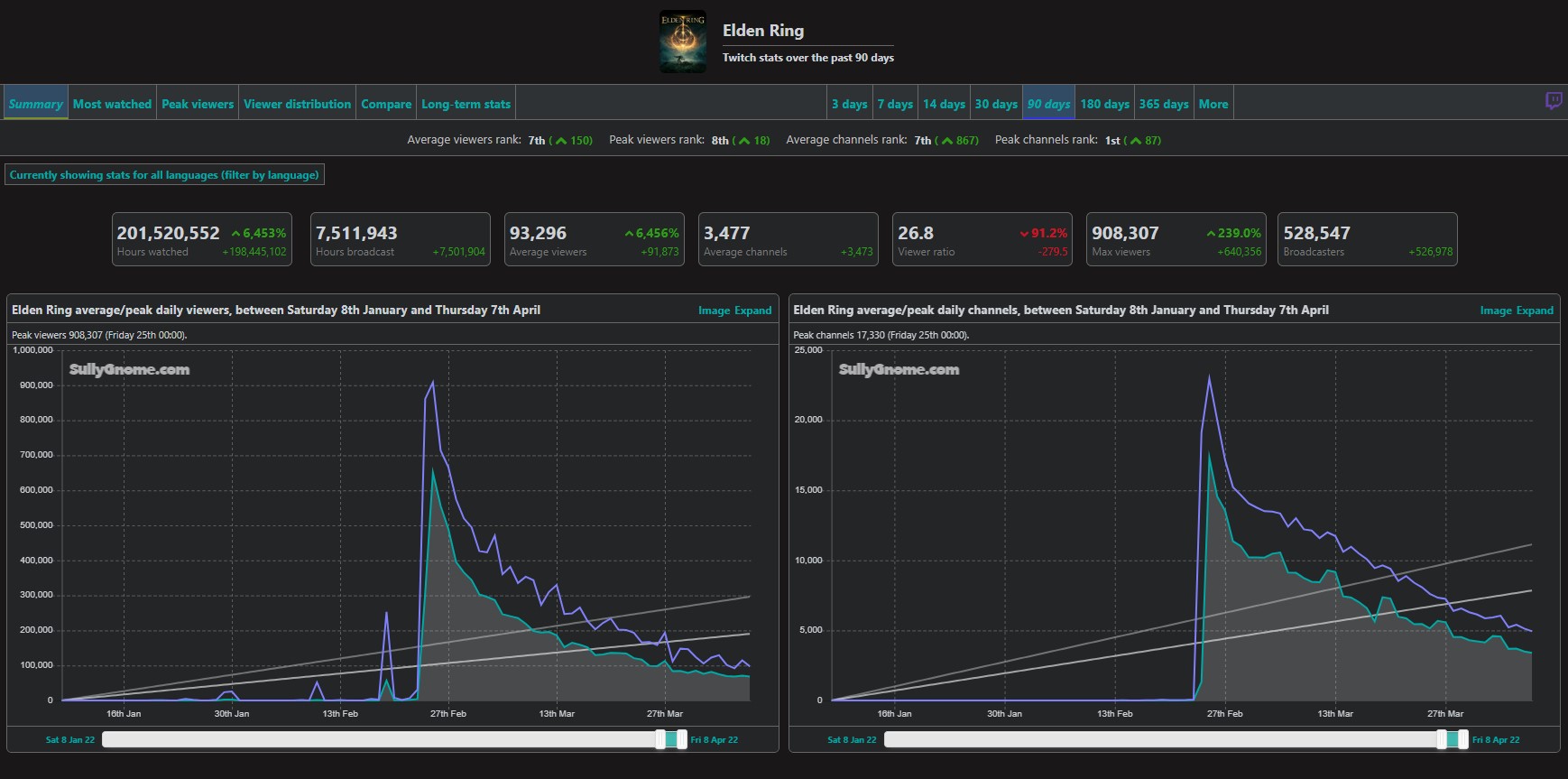Select the 30 days time range
The height and width of the screenshot is (779, 1568).
[996, 104]
